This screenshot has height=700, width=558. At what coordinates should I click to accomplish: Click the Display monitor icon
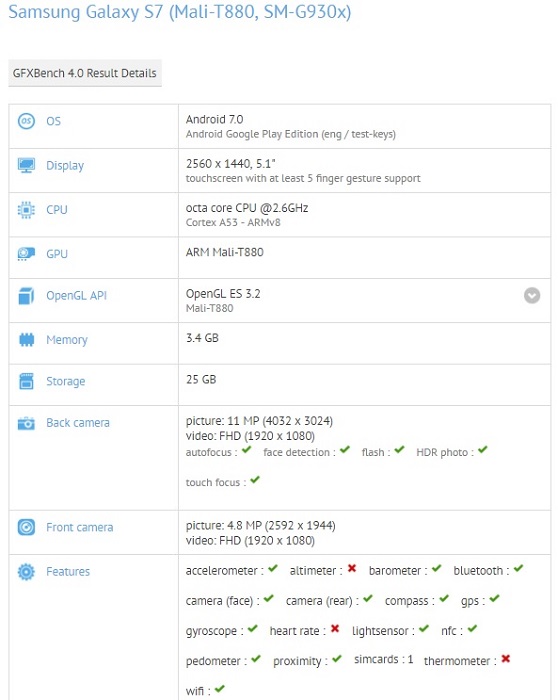[x=26, y=165]
